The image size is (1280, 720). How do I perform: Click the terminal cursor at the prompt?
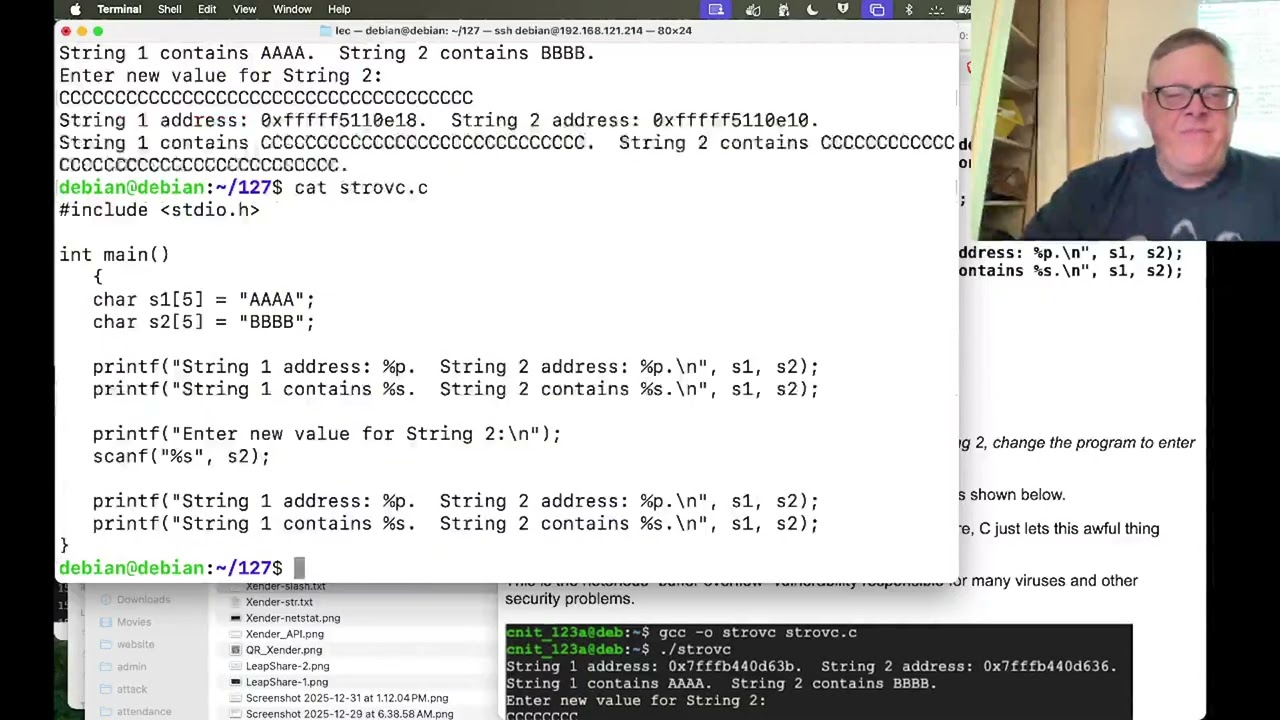(299, 568)
